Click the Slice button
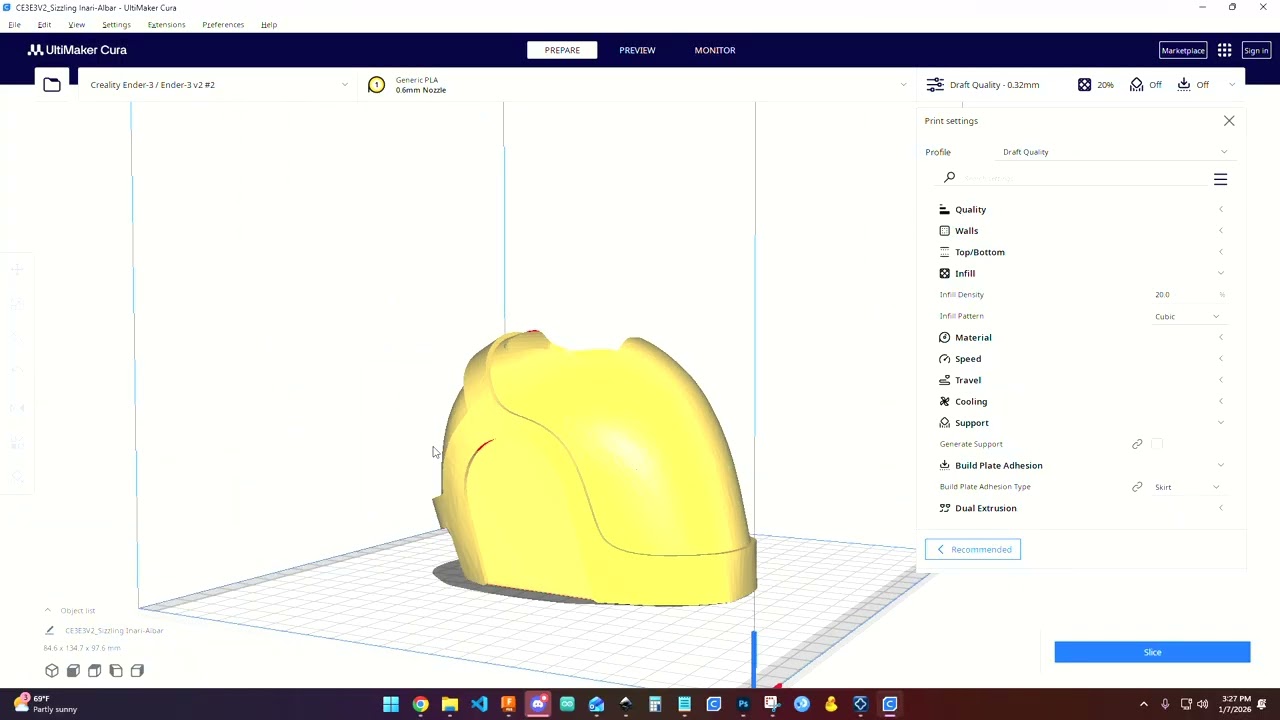This screenshot has width=1280, height=720. [x=1152, y=652]
